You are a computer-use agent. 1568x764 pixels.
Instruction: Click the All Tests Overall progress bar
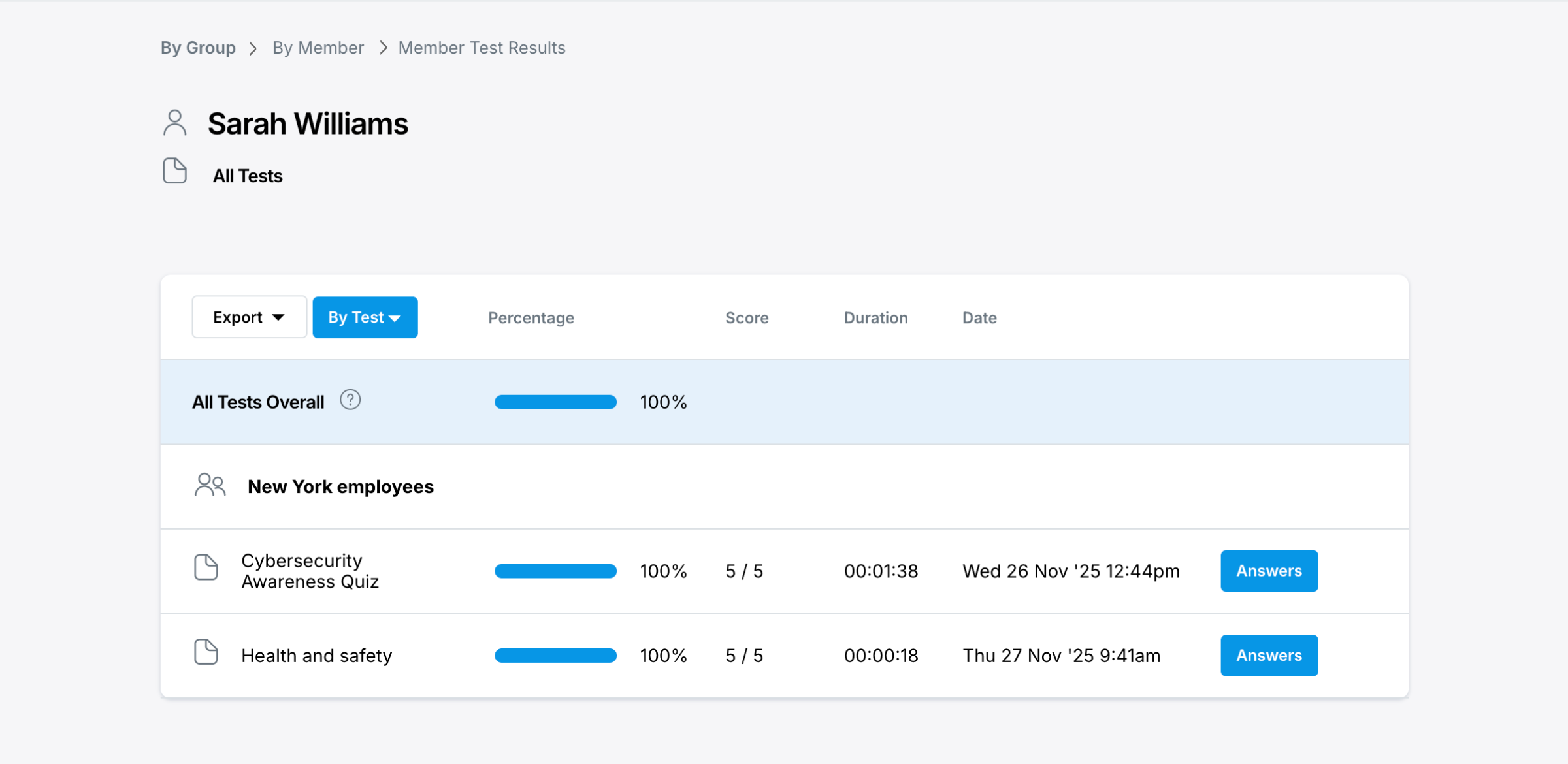555,402
